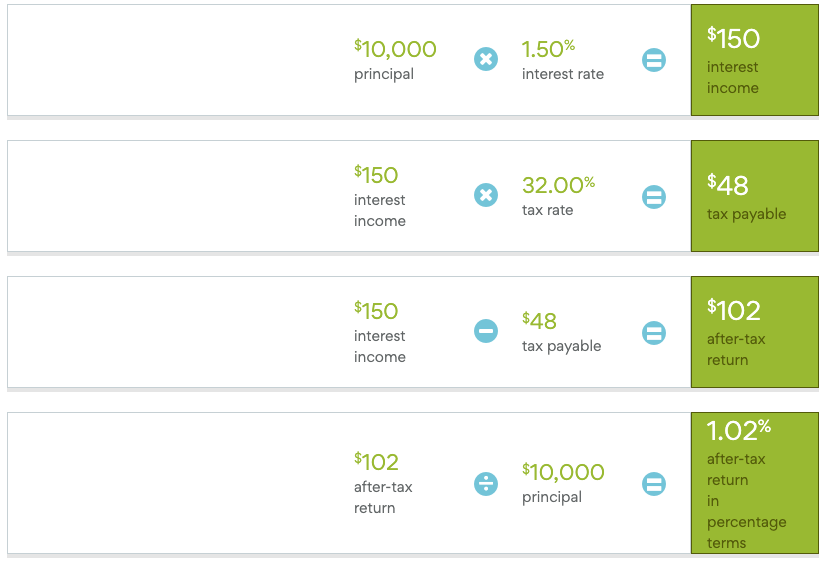Click the equals icon before $150 interest income result
The image size is (826, 562).
pos(654,60)
